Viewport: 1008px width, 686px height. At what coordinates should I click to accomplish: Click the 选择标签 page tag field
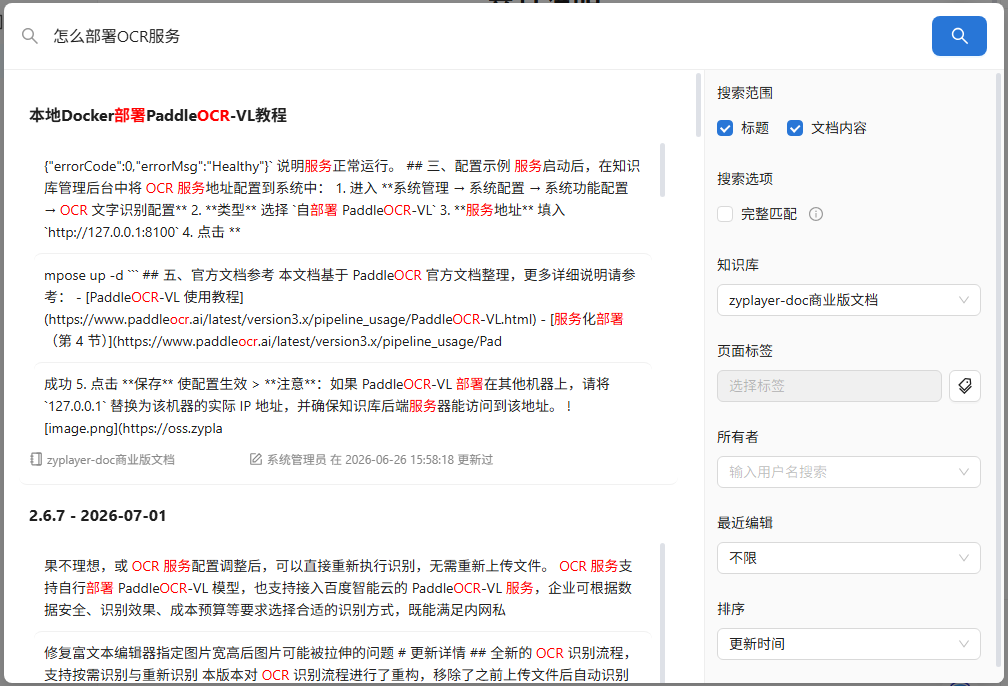[829, 386]
